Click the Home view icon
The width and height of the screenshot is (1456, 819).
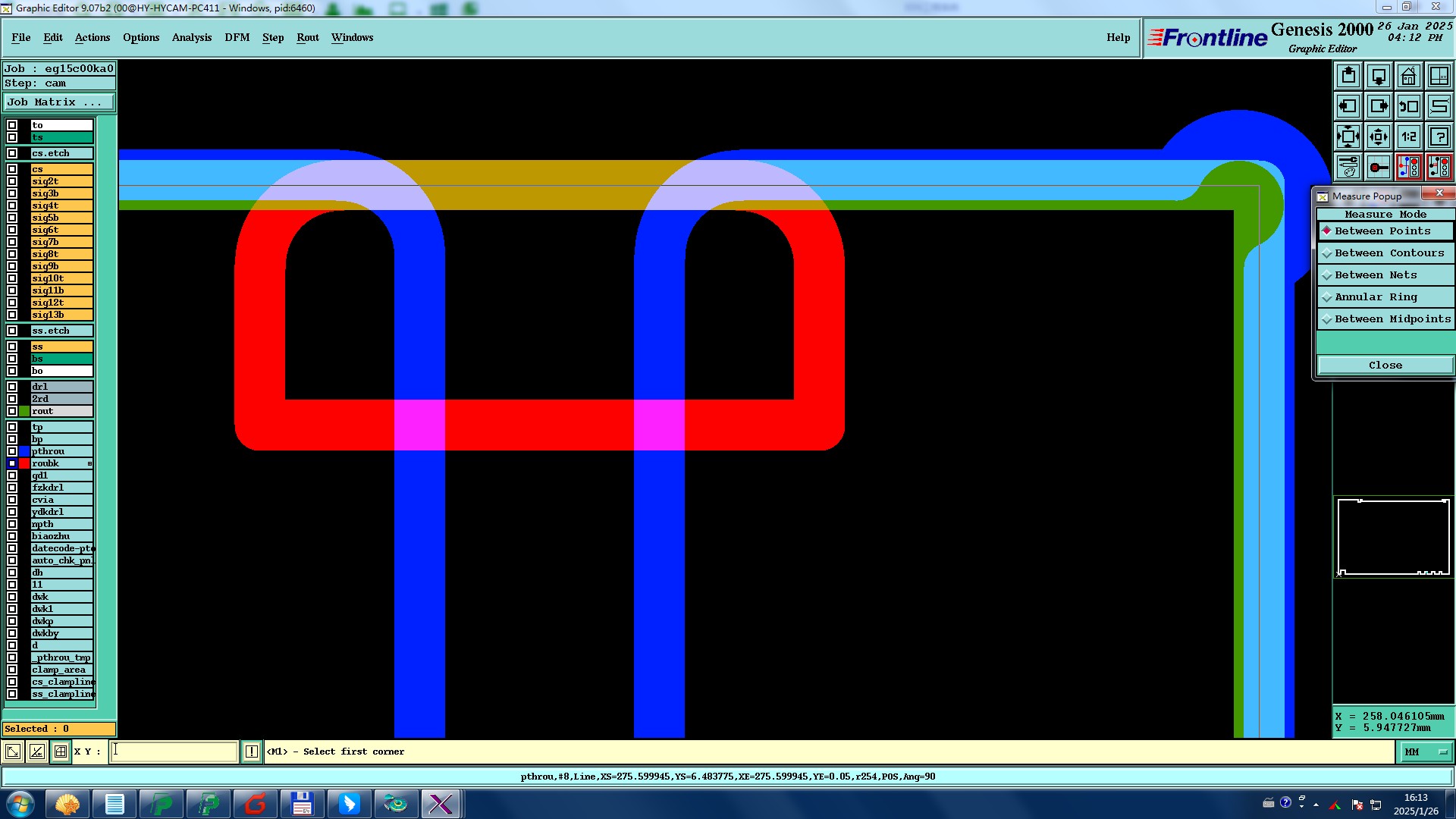coord(1408,76)
